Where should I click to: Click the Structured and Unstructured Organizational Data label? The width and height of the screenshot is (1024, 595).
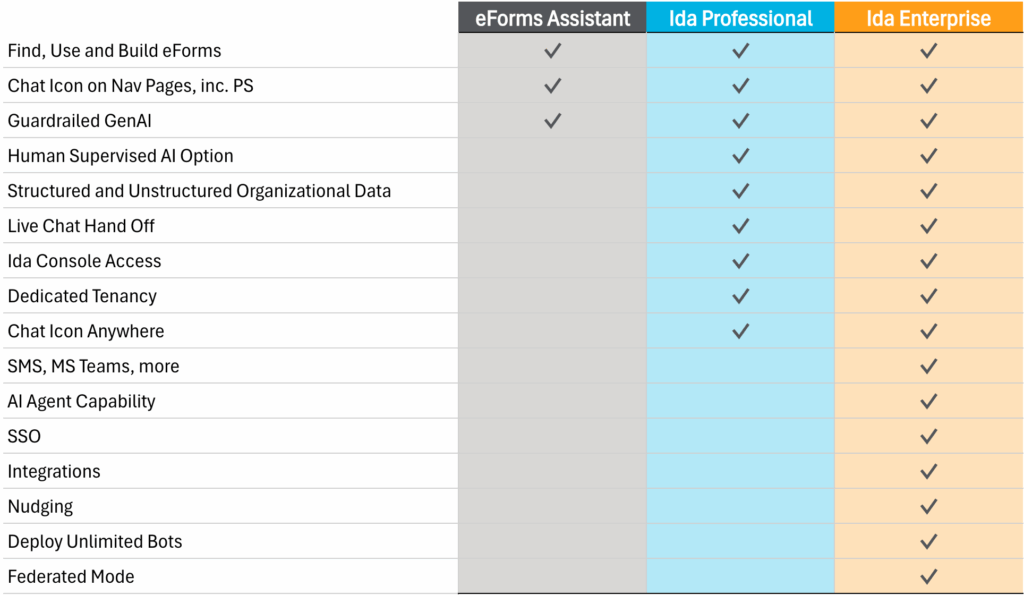[x=199, y=191]
